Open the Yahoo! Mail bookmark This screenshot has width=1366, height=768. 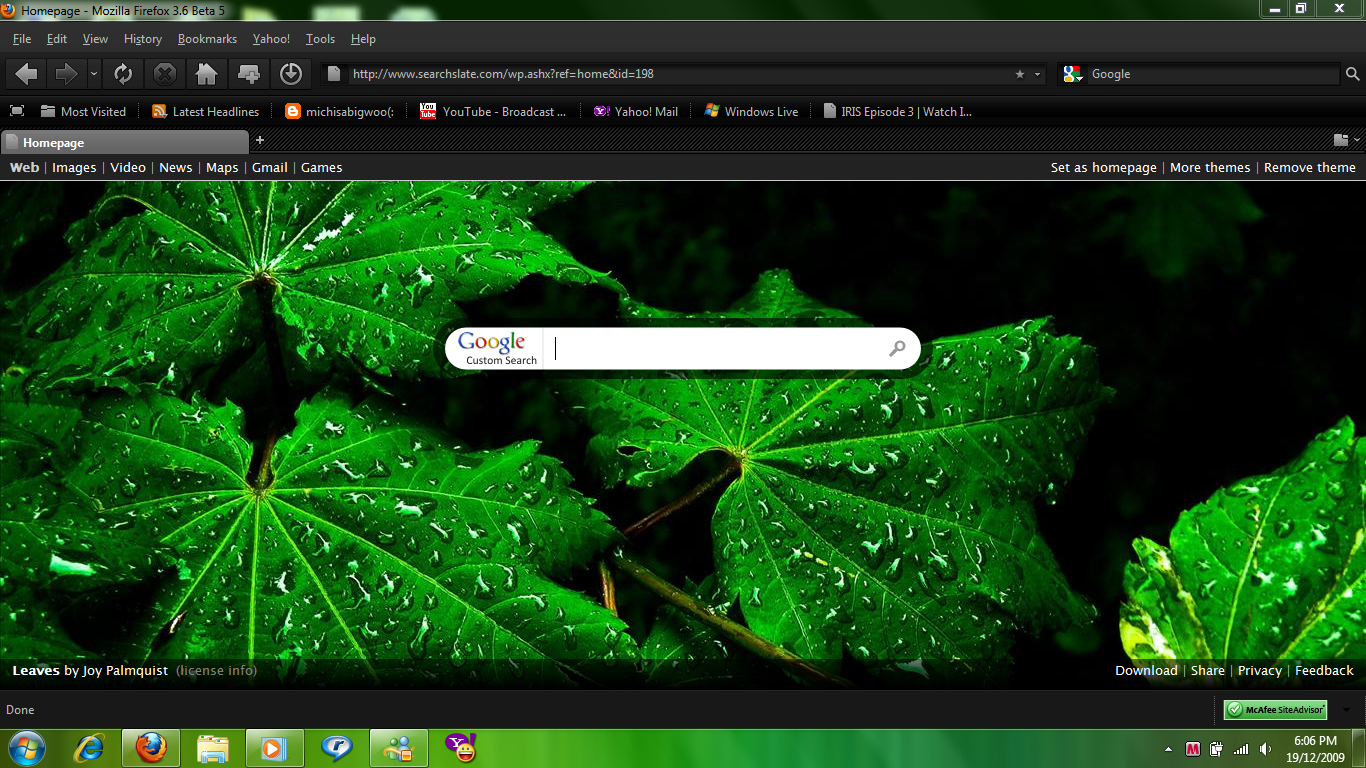coord(636,112)
